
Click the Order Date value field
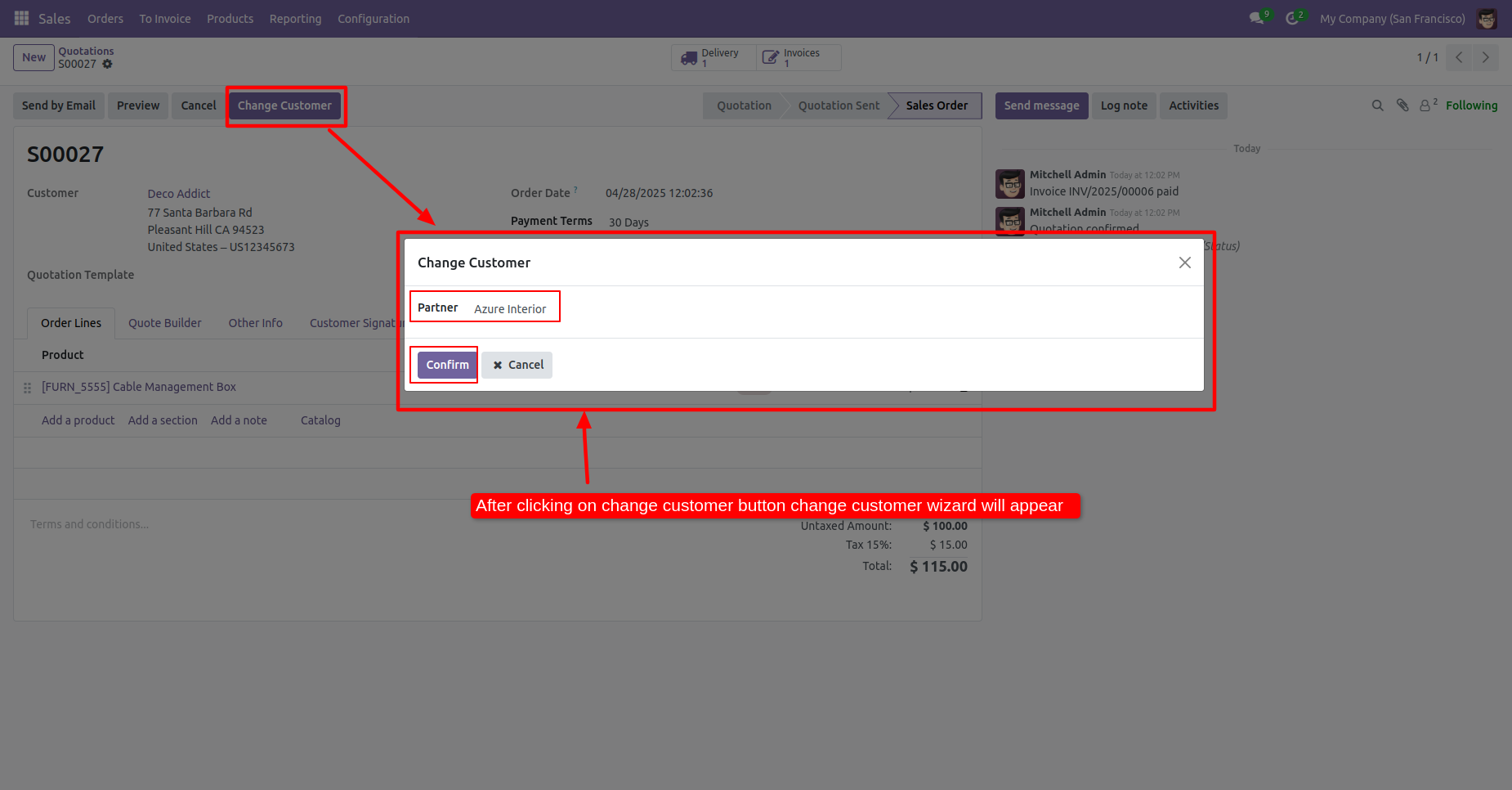pos(659,193)
